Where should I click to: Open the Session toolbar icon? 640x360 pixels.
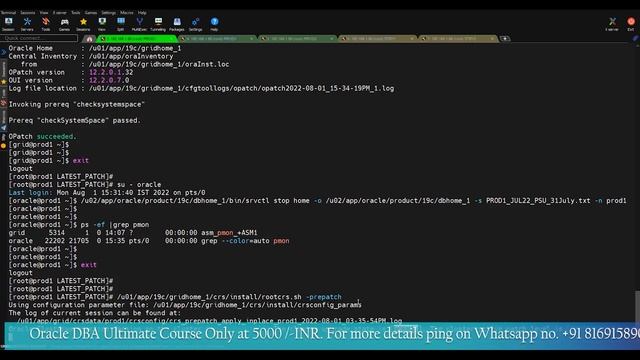(8, 24)
